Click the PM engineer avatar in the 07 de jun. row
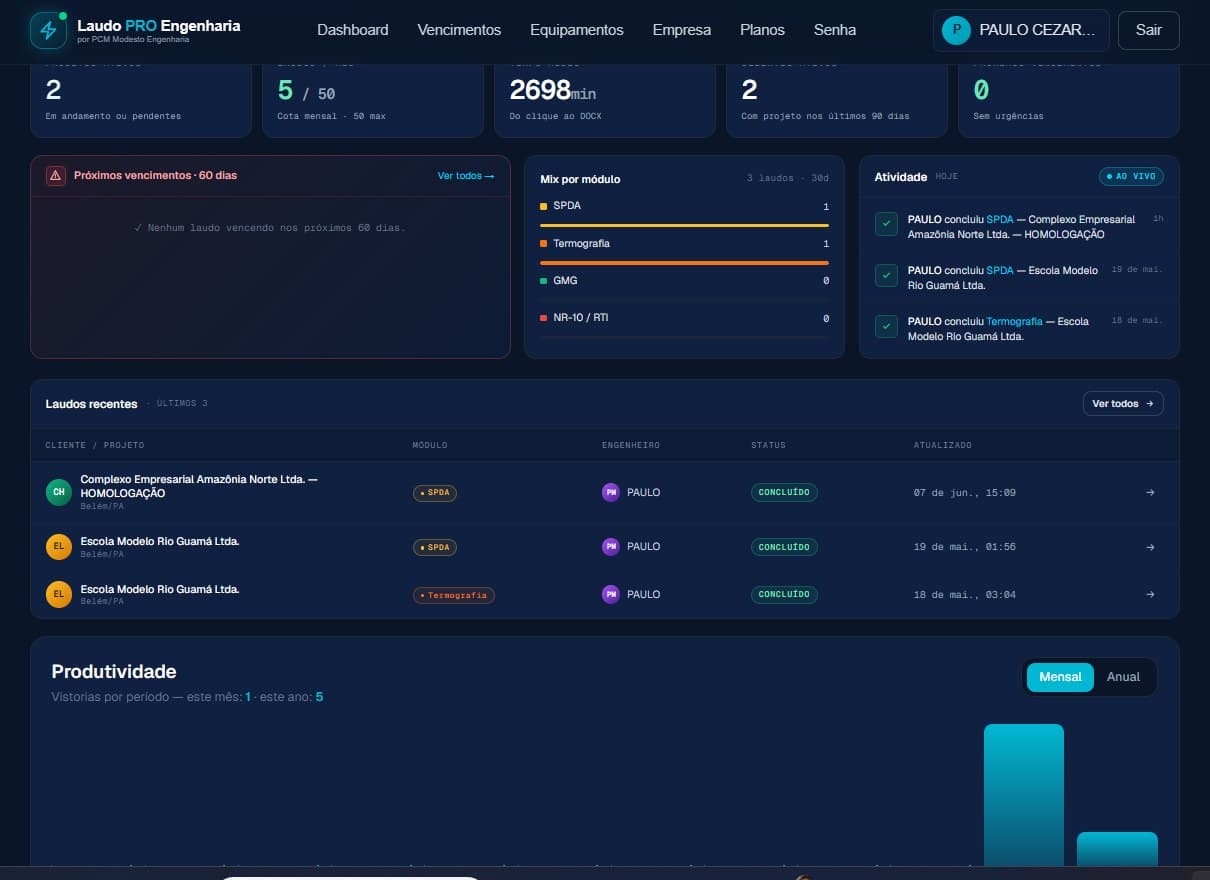The width and height of the screenshot is (1210, 880). pos(610,492)
